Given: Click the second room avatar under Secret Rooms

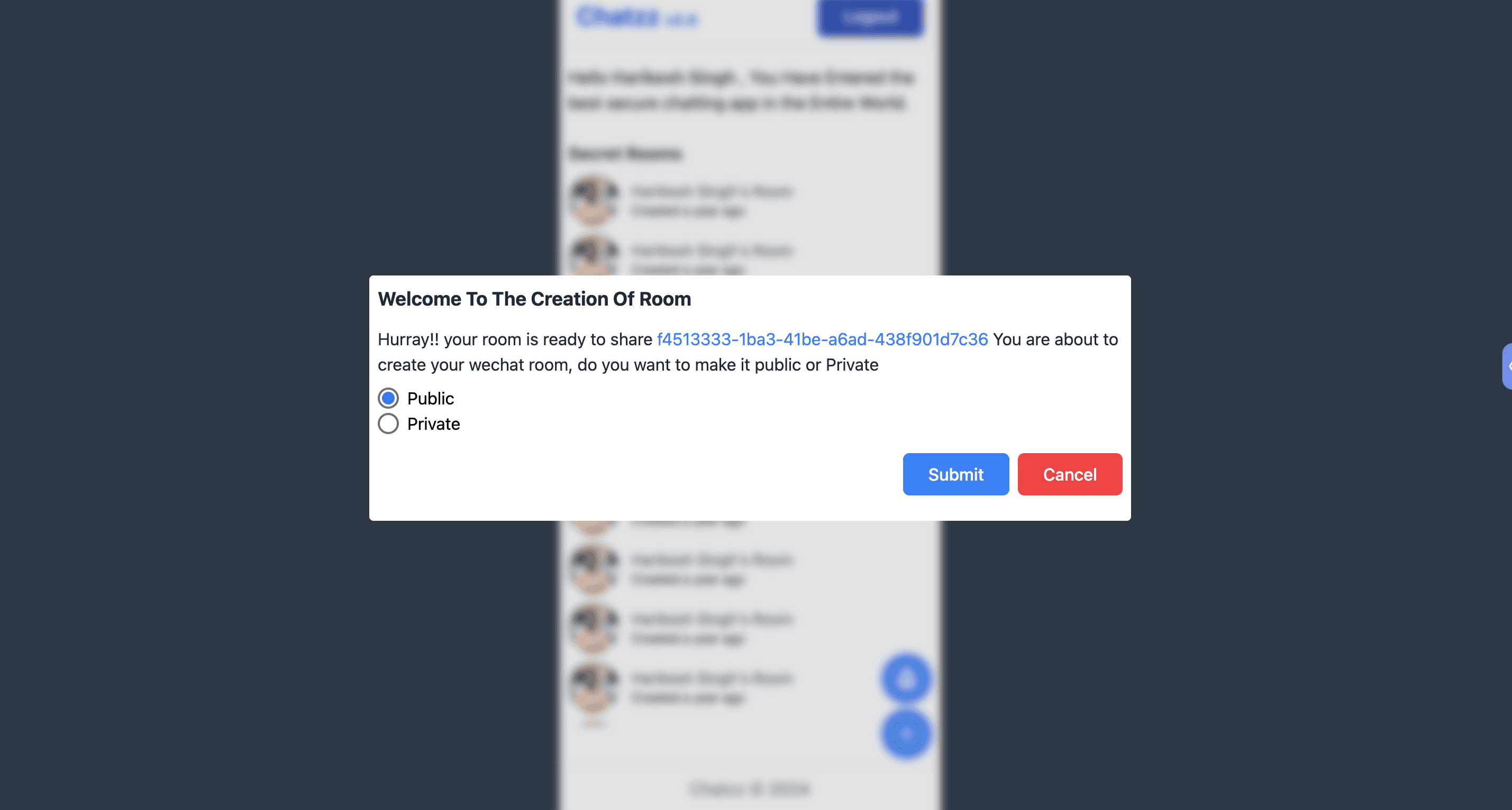Looking at the screenshot, I should coord(594,256).
